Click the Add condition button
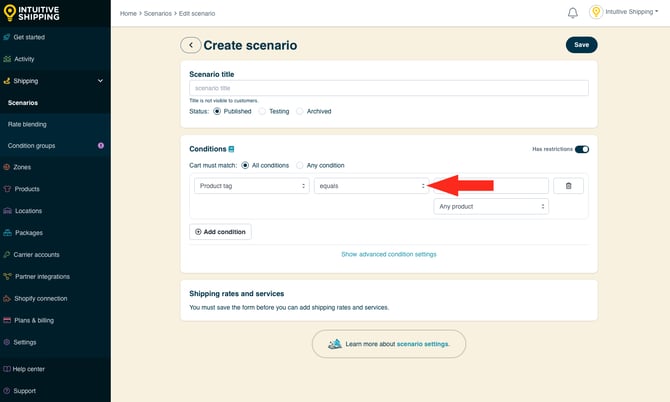Viewport: 670px width, 402px height. [x=220, y=231]
